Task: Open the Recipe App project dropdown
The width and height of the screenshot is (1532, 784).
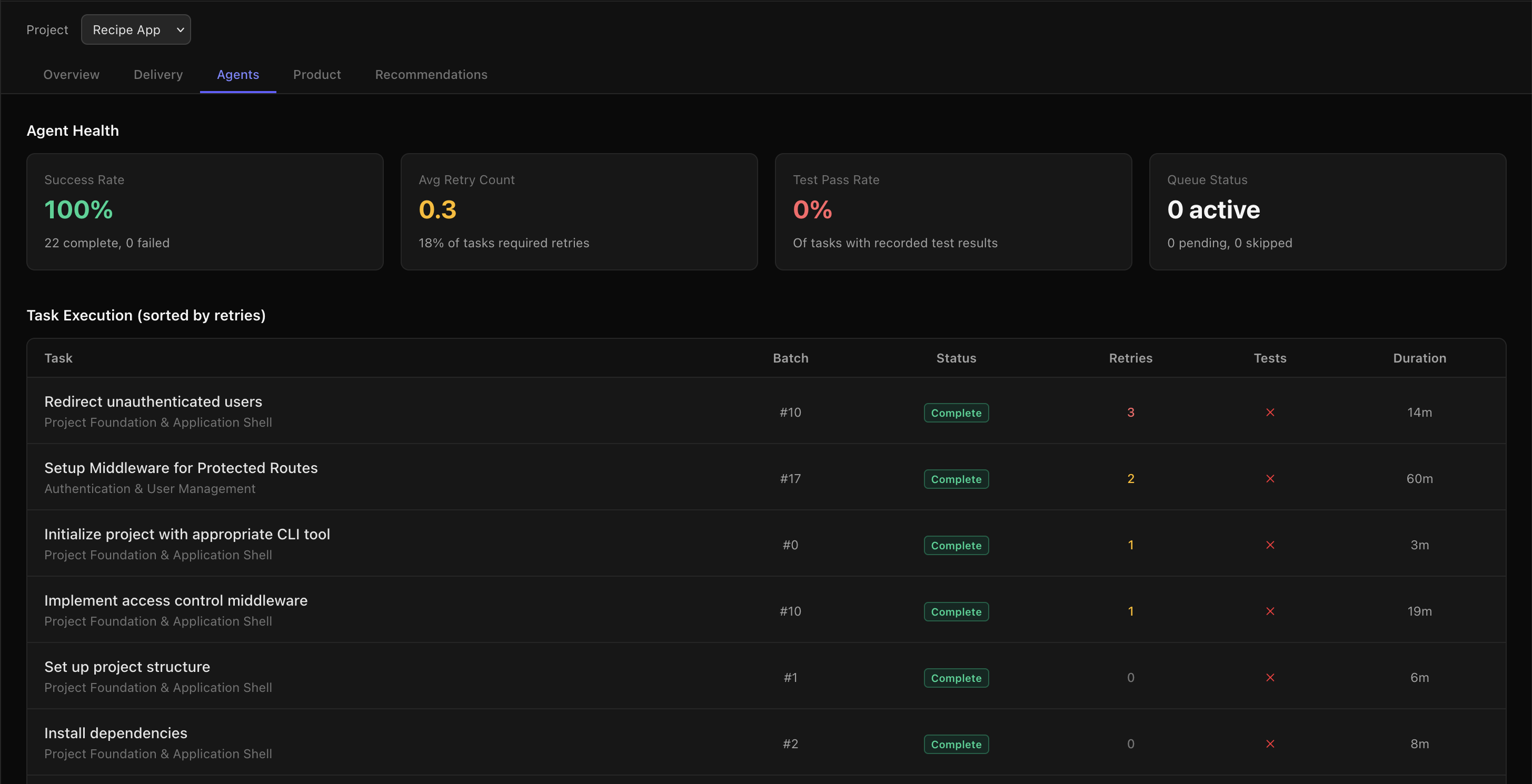Action: [x=136, y=29]
